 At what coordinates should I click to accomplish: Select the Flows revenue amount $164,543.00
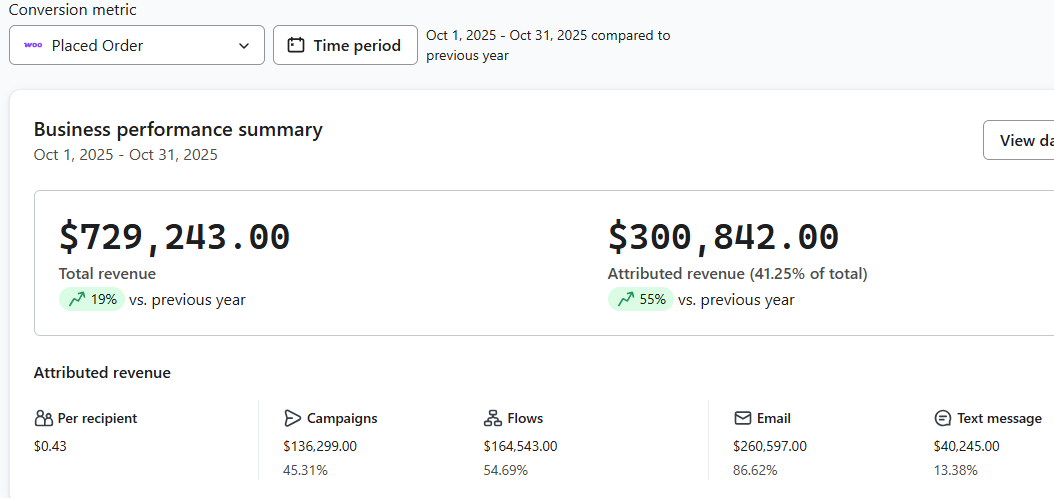(x=520, y=446)
